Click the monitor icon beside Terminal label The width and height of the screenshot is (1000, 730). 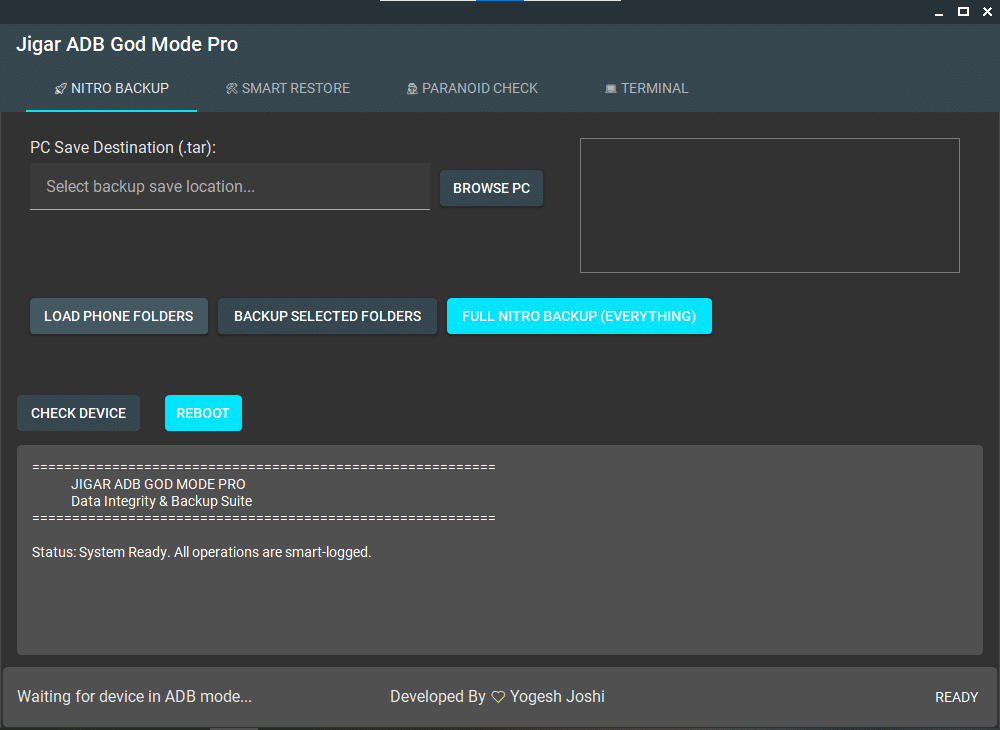click(x=610, y=88)
